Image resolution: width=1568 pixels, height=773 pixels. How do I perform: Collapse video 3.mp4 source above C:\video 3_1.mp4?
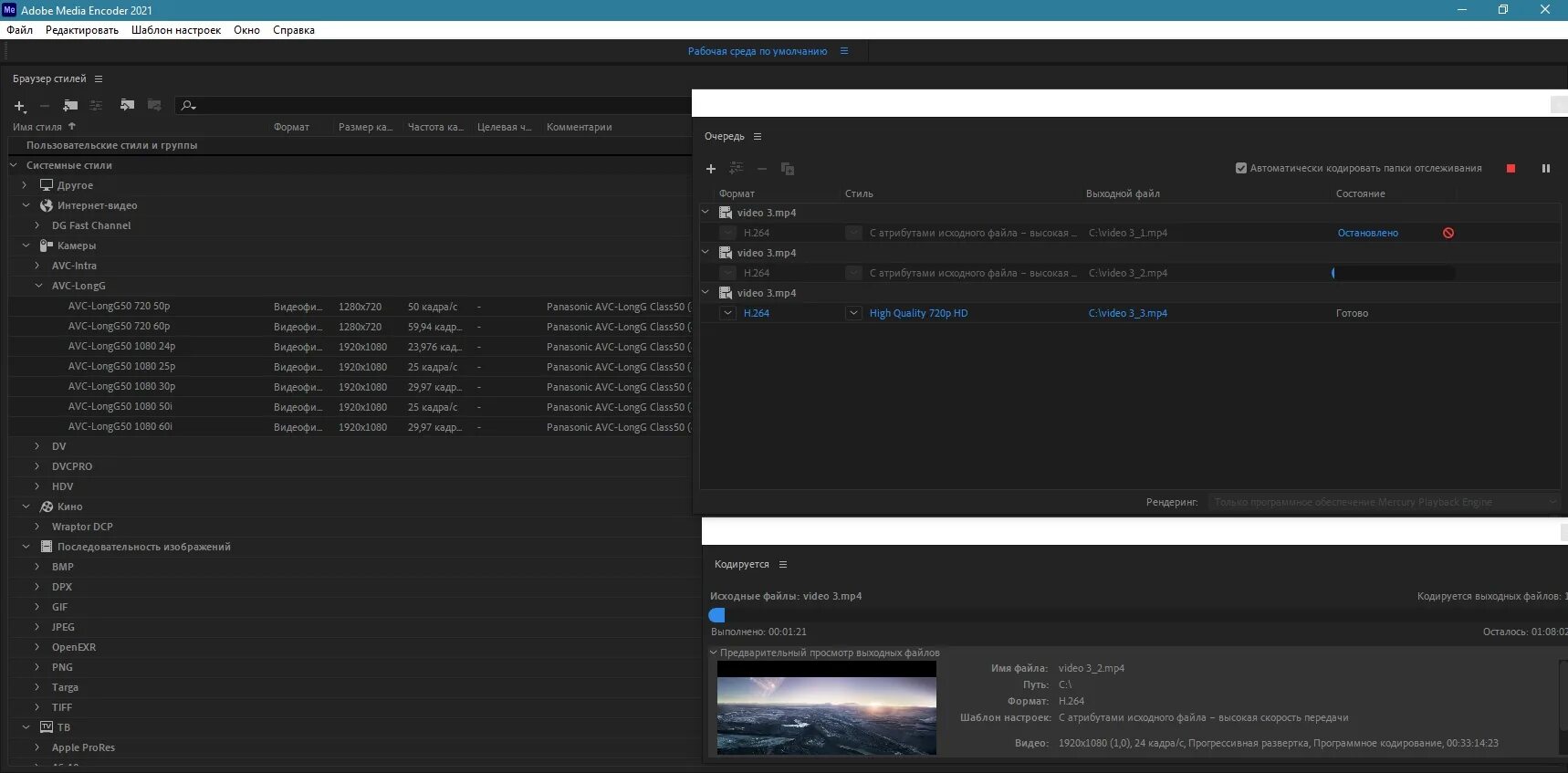tap(706, 212)
